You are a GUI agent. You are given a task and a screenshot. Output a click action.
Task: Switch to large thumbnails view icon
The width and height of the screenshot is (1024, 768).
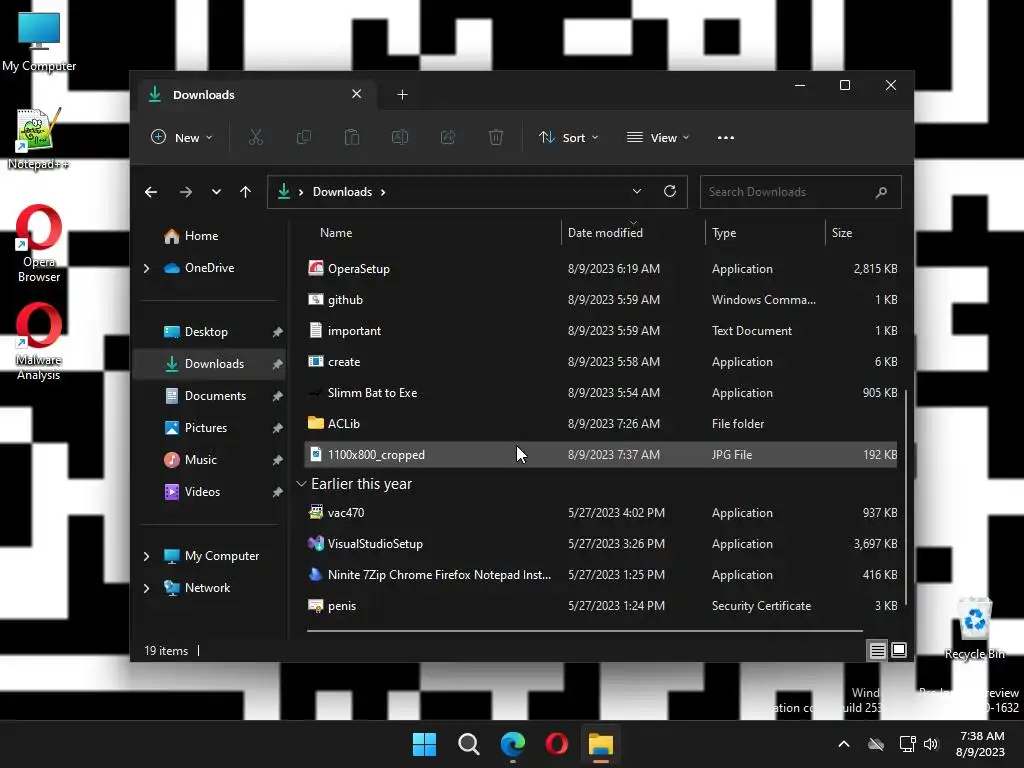899,650
